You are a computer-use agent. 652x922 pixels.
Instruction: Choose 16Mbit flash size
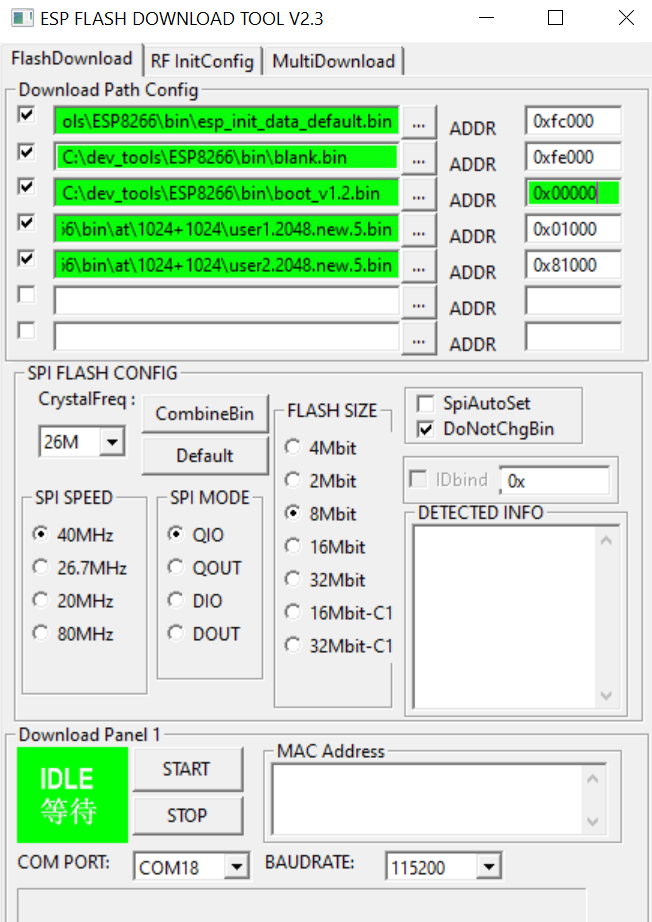(325, 546)
